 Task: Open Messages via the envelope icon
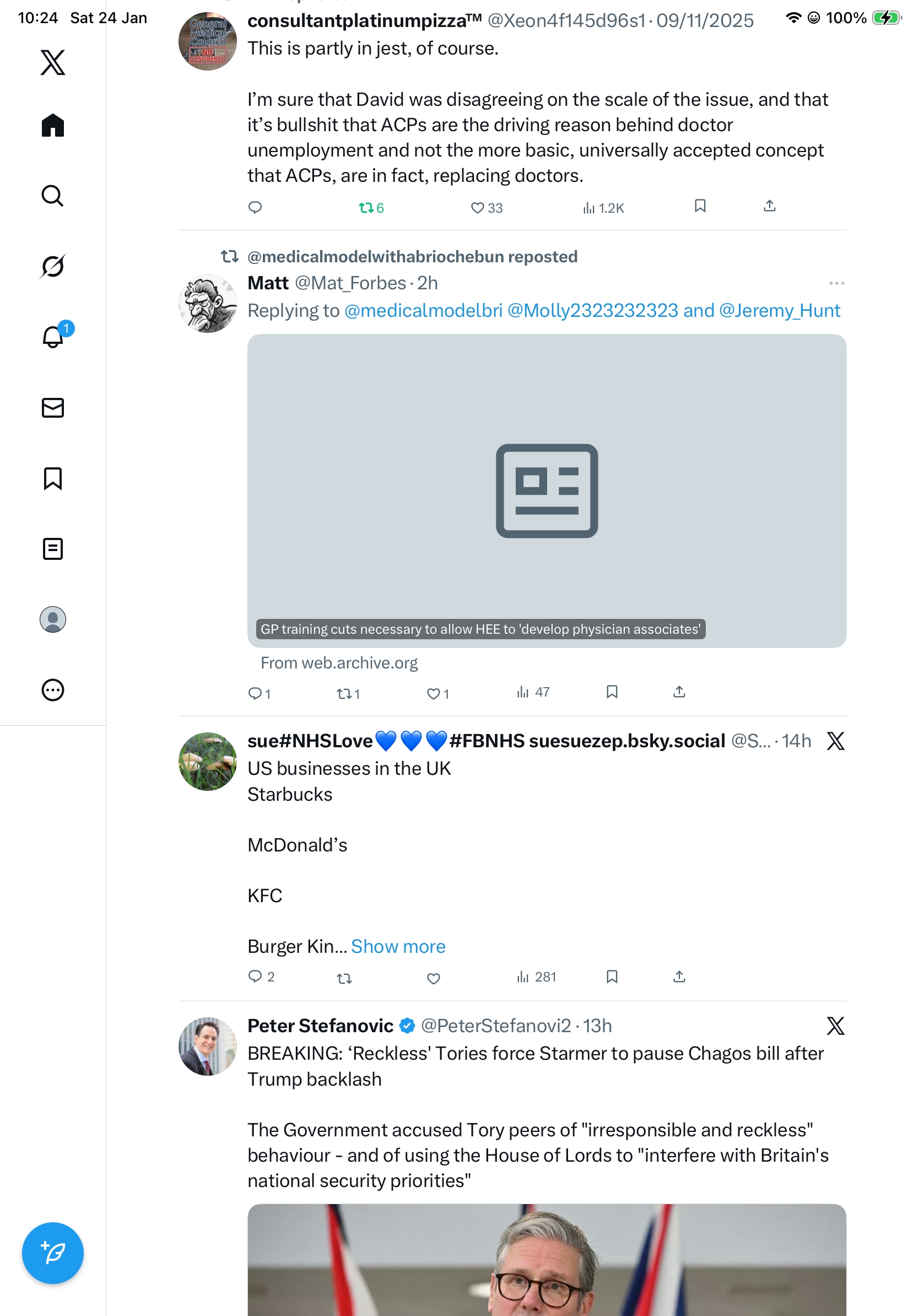pyautogui.click(x=53, y=407)
